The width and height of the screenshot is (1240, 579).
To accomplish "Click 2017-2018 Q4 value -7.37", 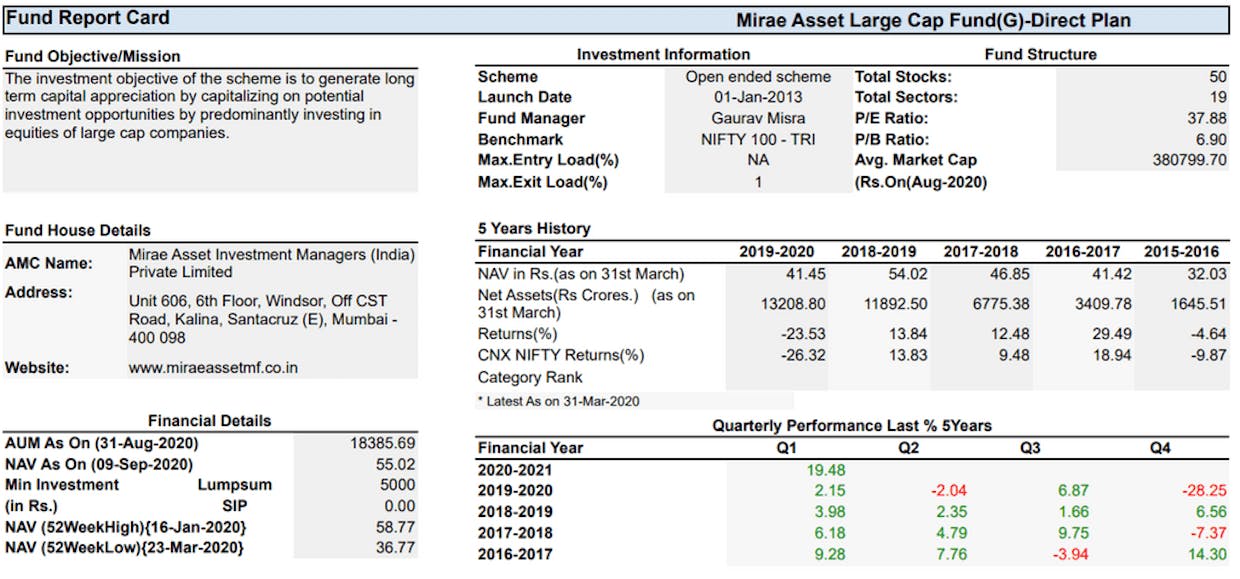I will point(1209,533).
